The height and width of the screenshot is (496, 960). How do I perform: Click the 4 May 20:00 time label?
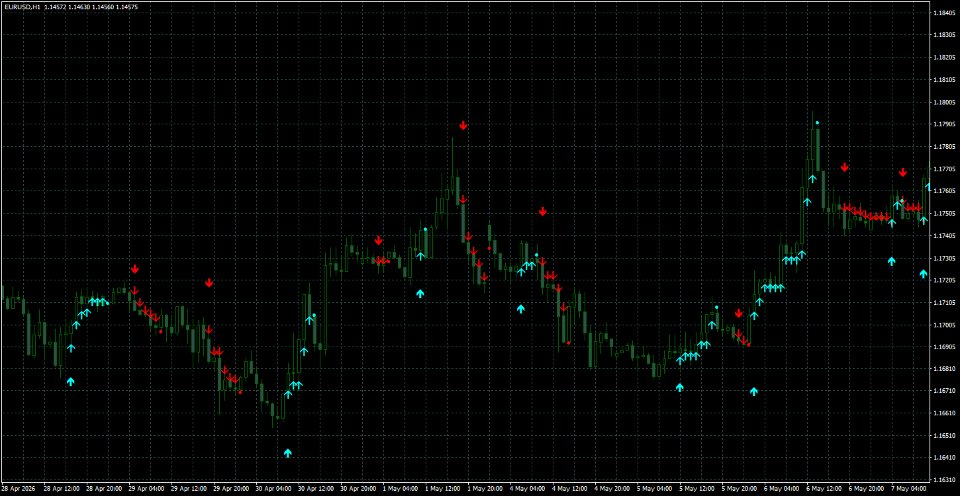[613, 489]
